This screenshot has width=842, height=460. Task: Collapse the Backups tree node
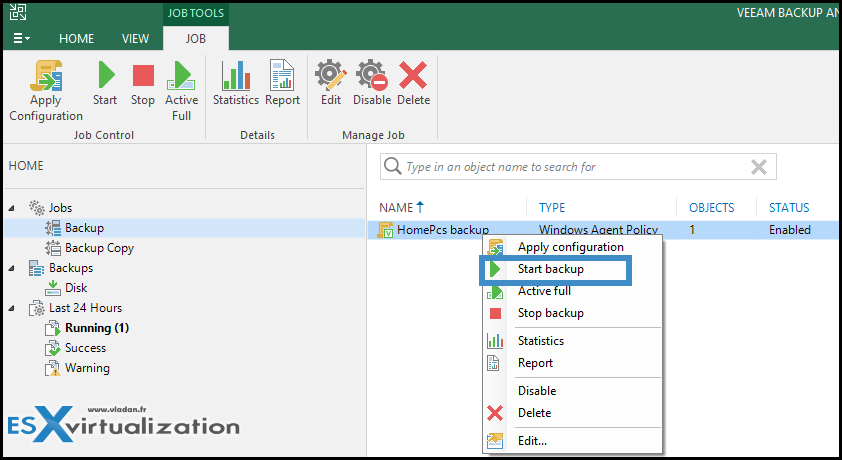point(12,268)
